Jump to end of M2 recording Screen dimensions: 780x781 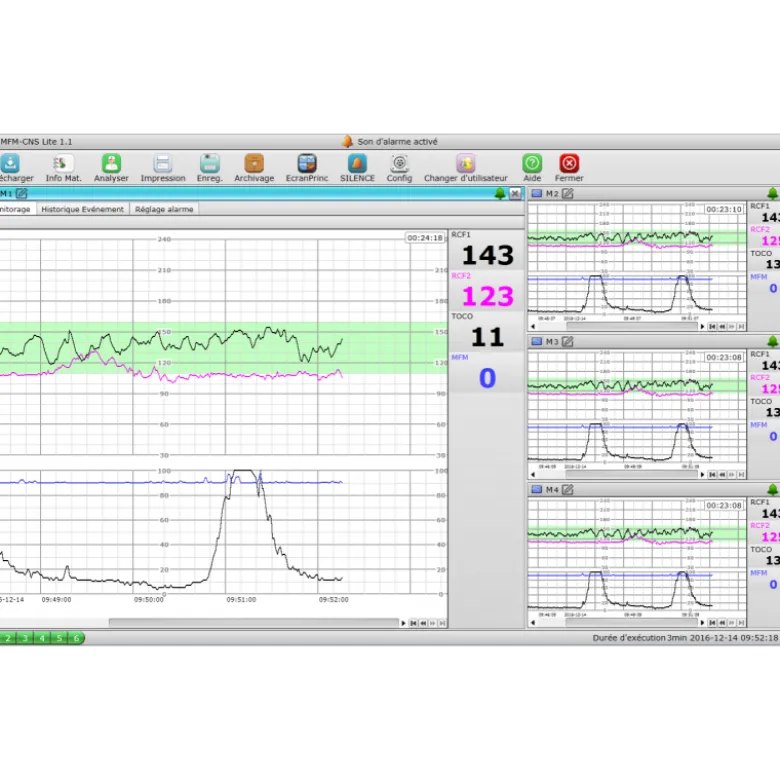pyautogui.click(x=741, y=327)
